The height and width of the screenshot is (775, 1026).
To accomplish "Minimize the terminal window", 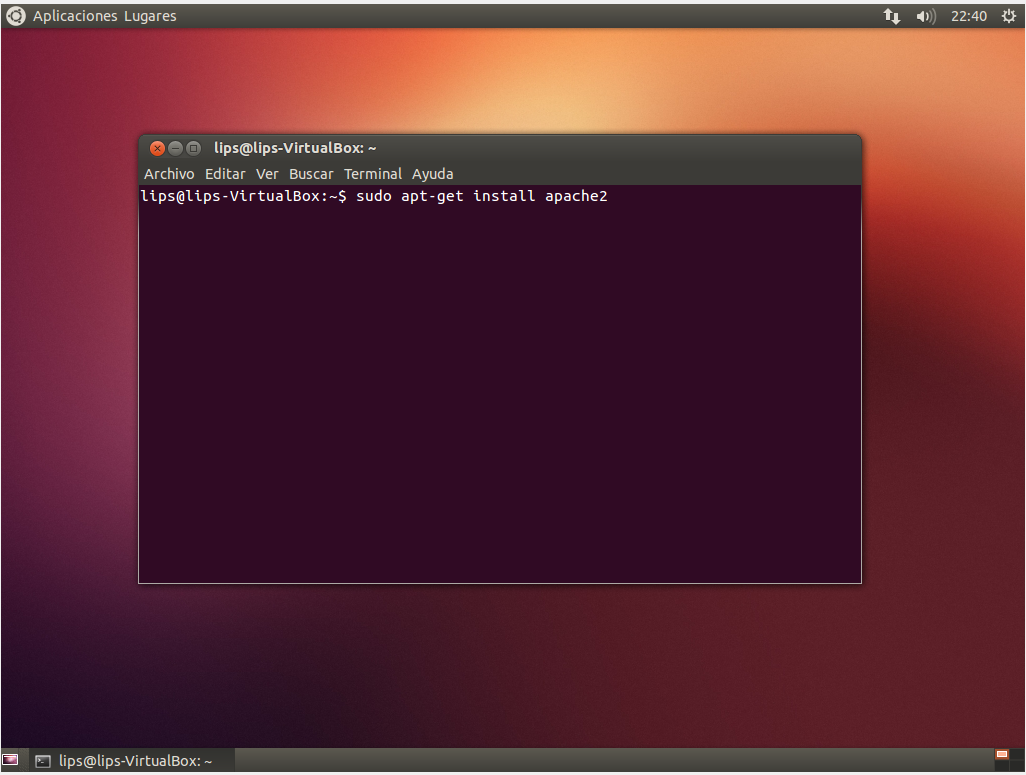I will click(x=175, y=148).
